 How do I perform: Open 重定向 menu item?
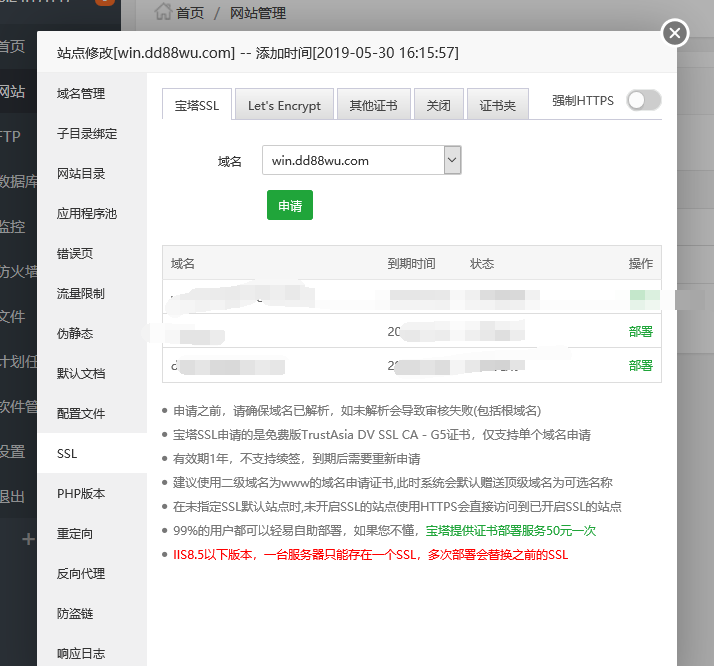point(92,534)
